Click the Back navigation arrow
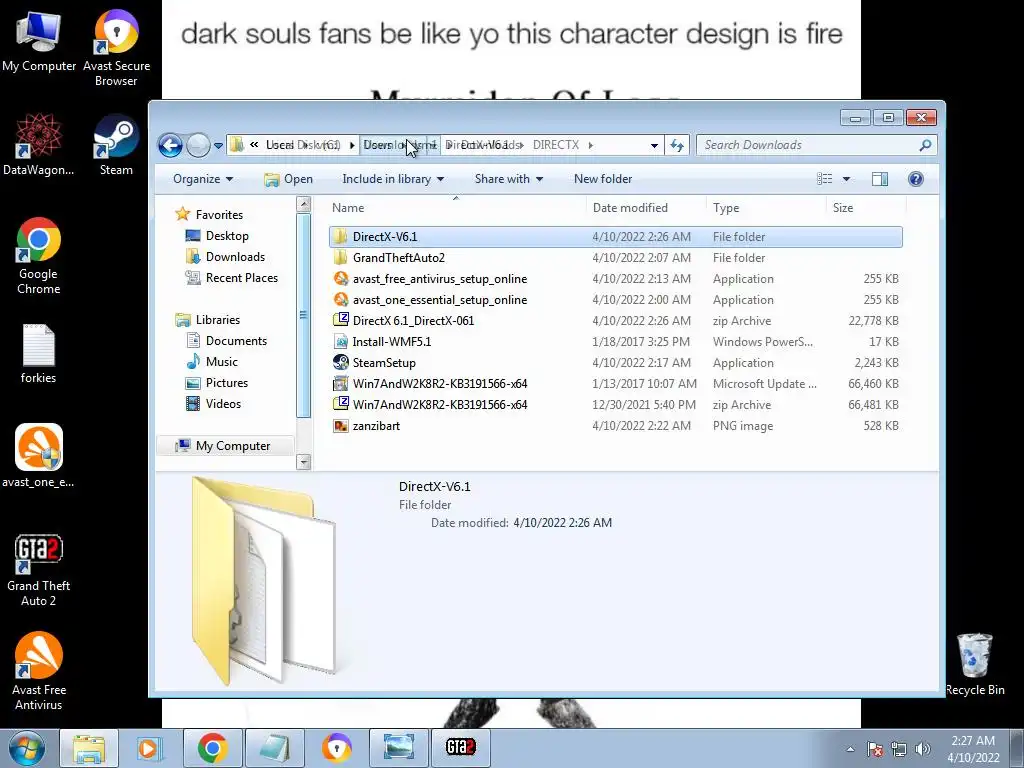1024x768 pixels. [x=170, y=145]
